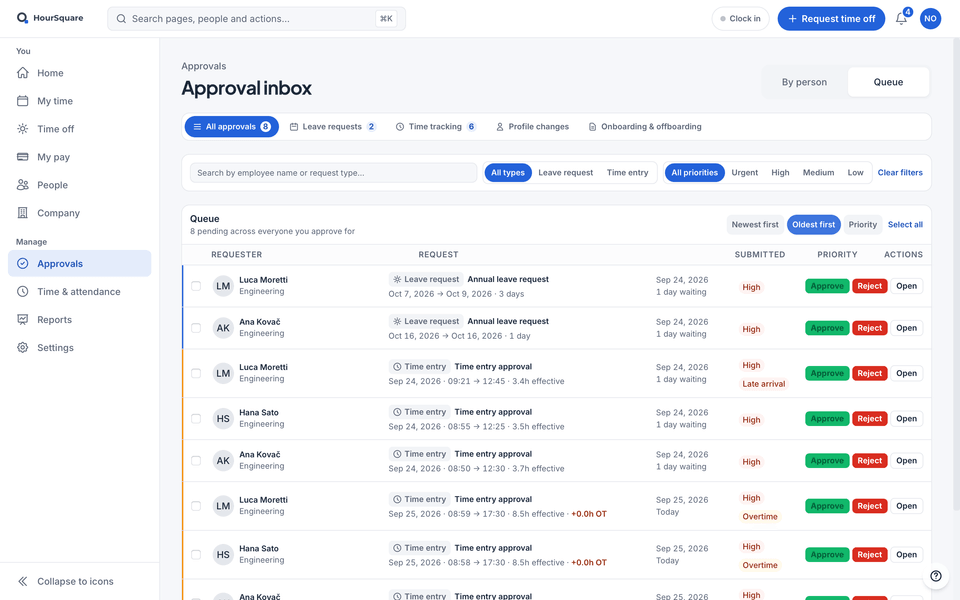The image size is (960, 600).
Task: Click the ⌘K shortcut badge
Action: tap(386, 19)
